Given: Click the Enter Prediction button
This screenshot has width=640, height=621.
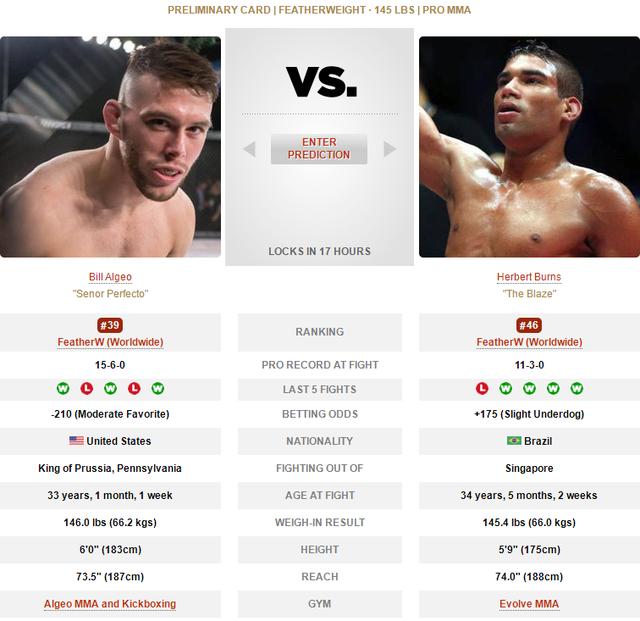Looking at the screenshot, I should [319, 149].
